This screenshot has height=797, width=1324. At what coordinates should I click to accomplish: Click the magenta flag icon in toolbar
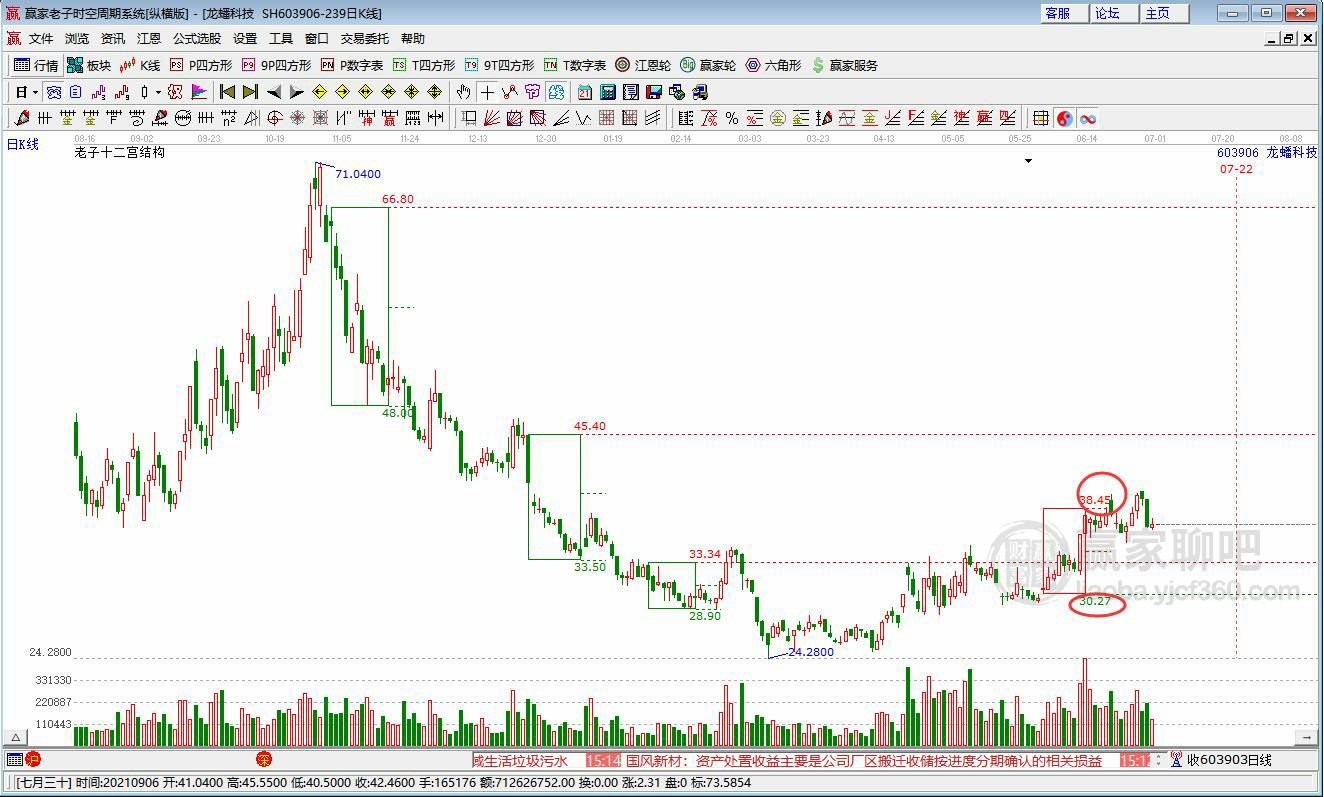[199, 92]
